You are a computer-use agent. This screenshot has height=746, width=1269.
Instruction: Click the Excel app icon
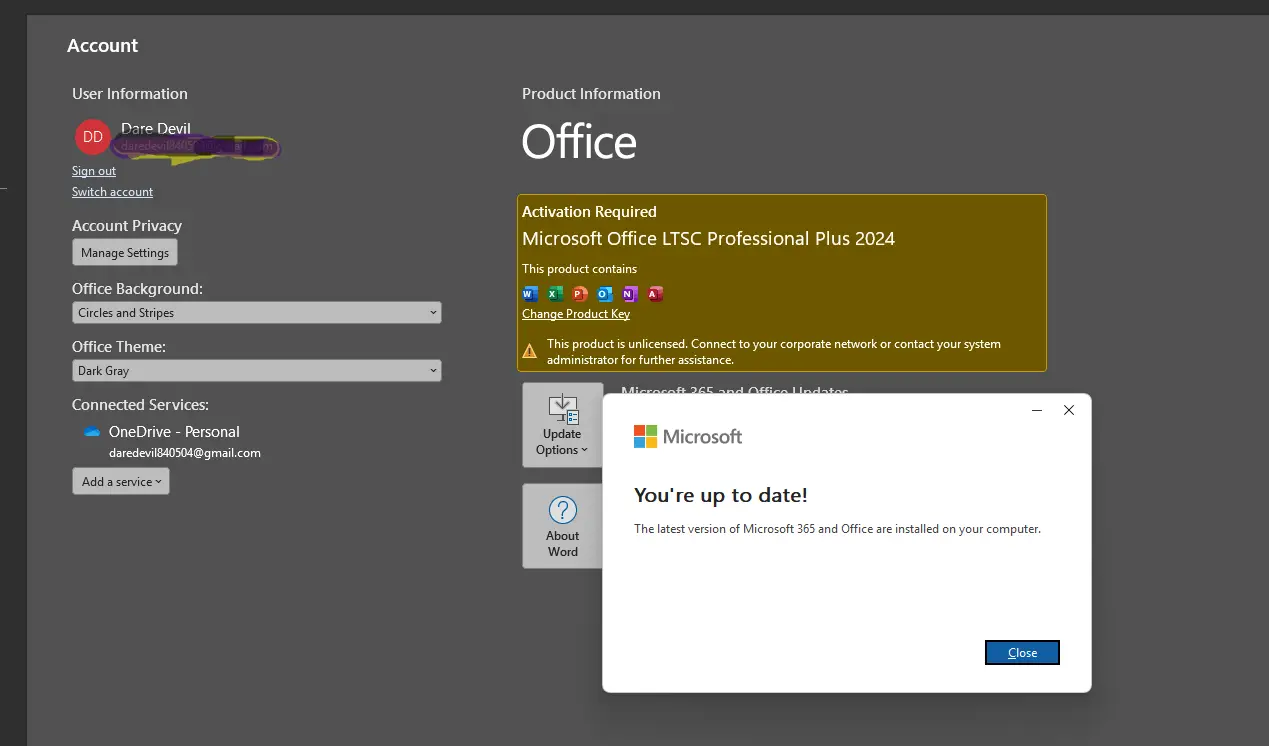tap(555, 294)
